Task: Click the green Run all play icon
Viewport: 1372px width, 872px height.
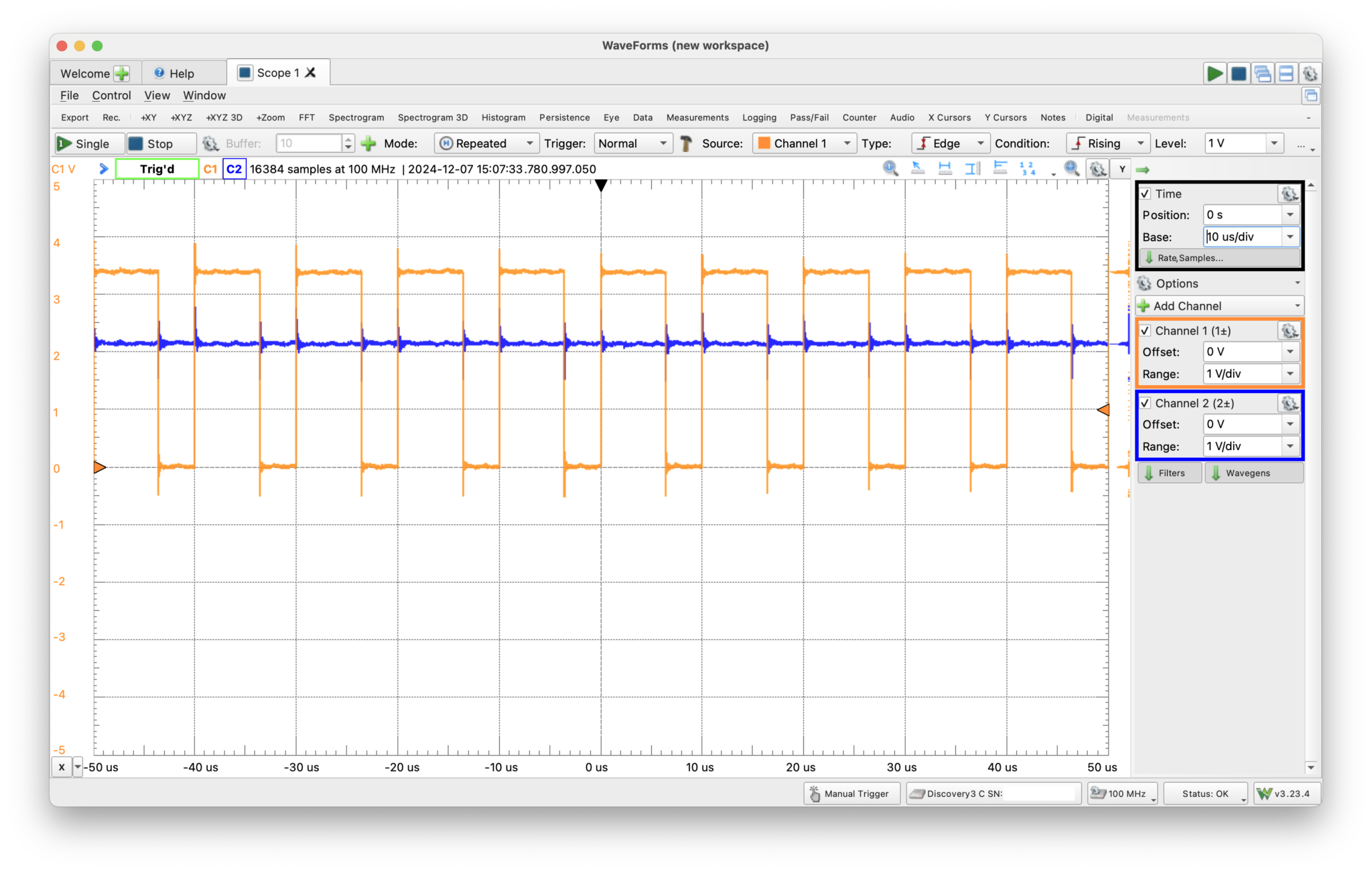Action: 1214,73
